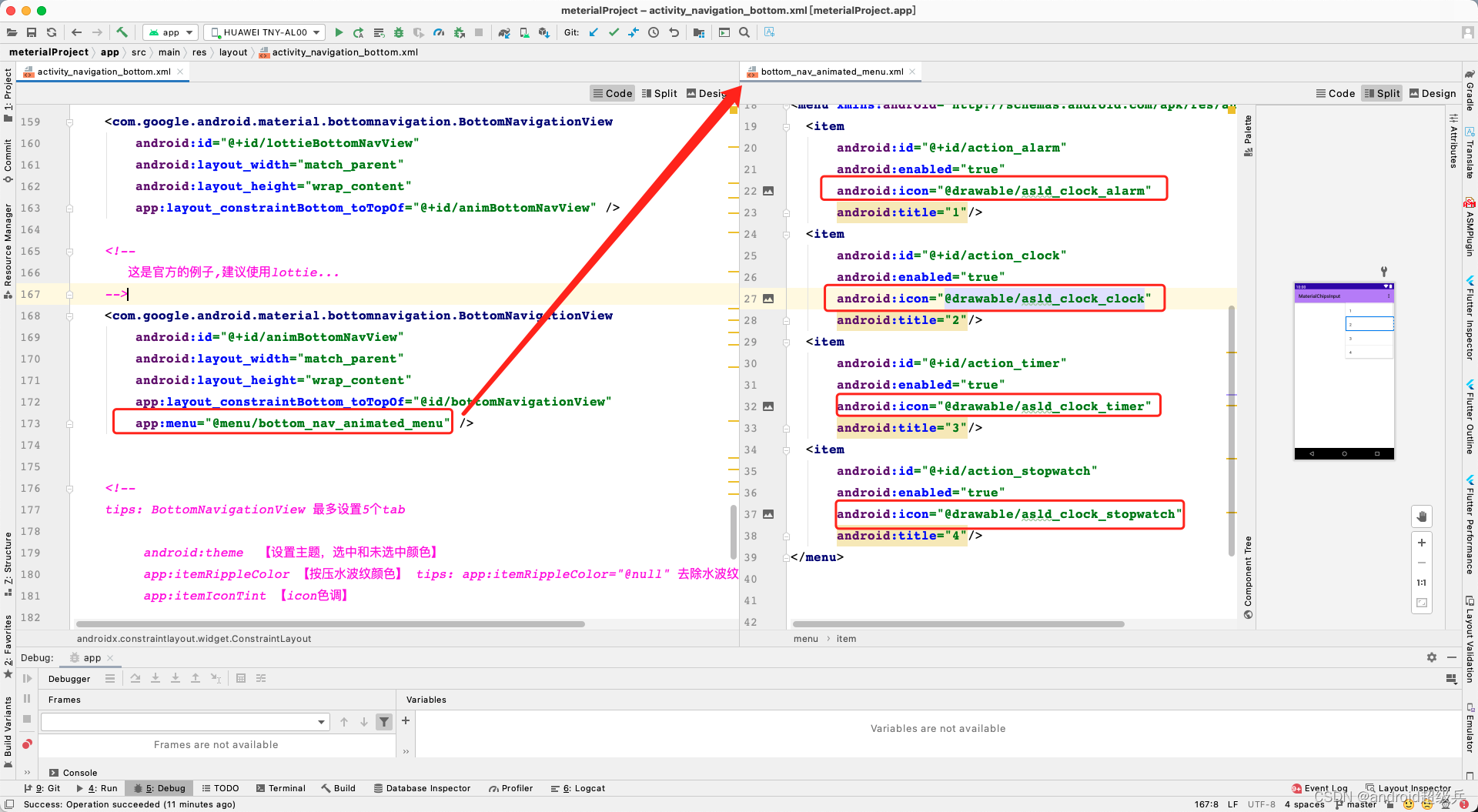Click the Apply Changes and Restart Activity icon

click(x=359, y=32)
